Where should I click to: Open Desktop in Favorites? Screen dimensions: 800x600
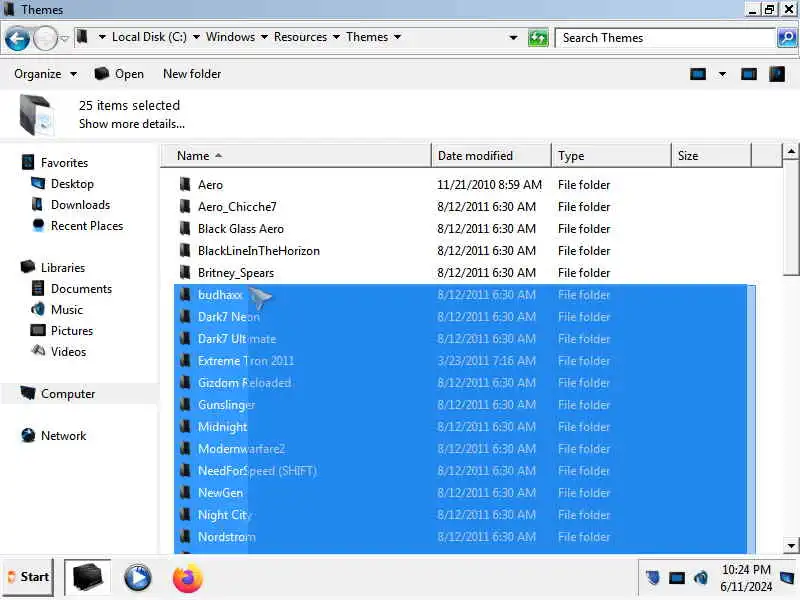pos(63,184)
